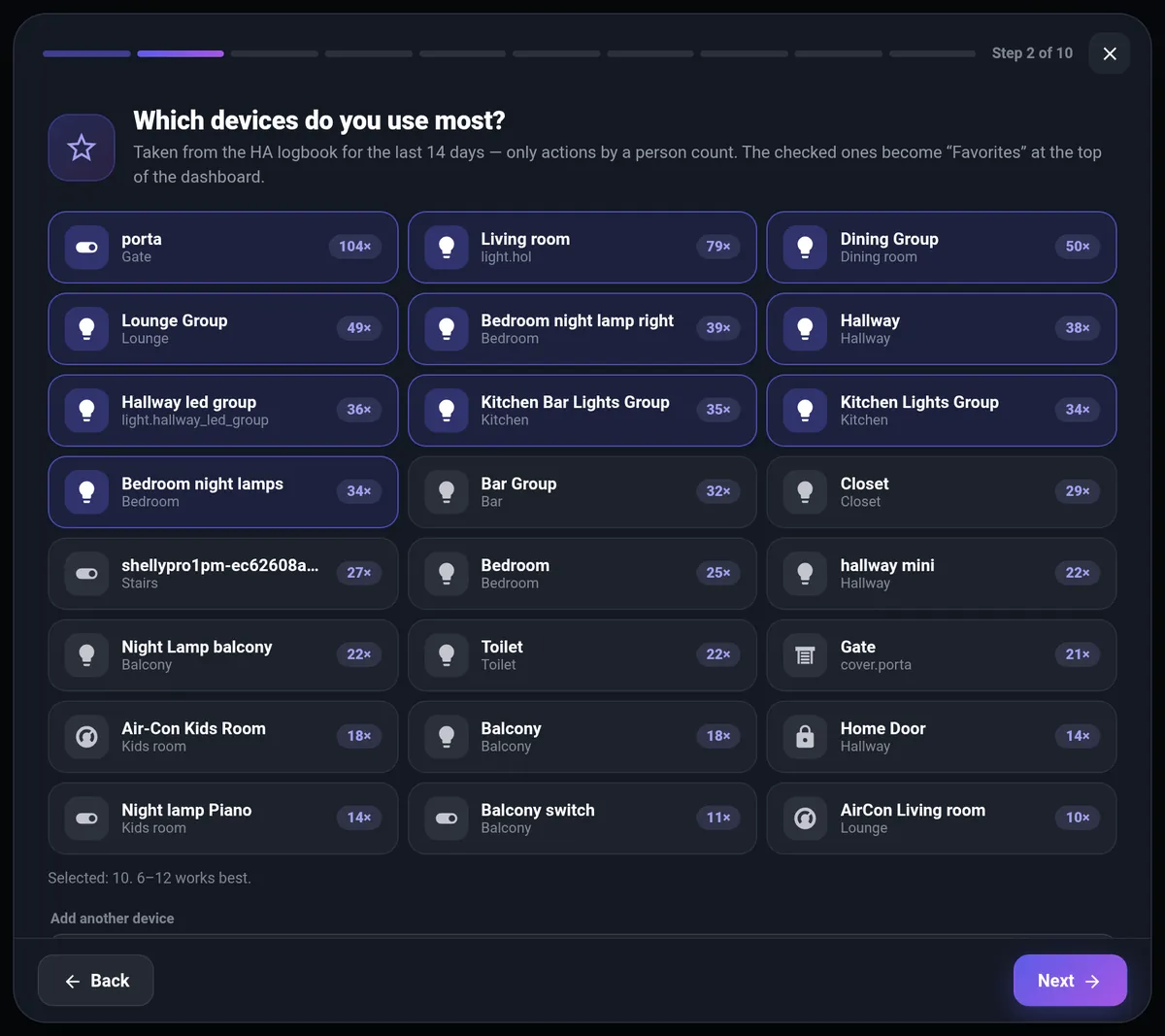Click the bulb icon on the Living room card
The width and height of the screenshot is (1165, 1036).
tap(447, 248)
